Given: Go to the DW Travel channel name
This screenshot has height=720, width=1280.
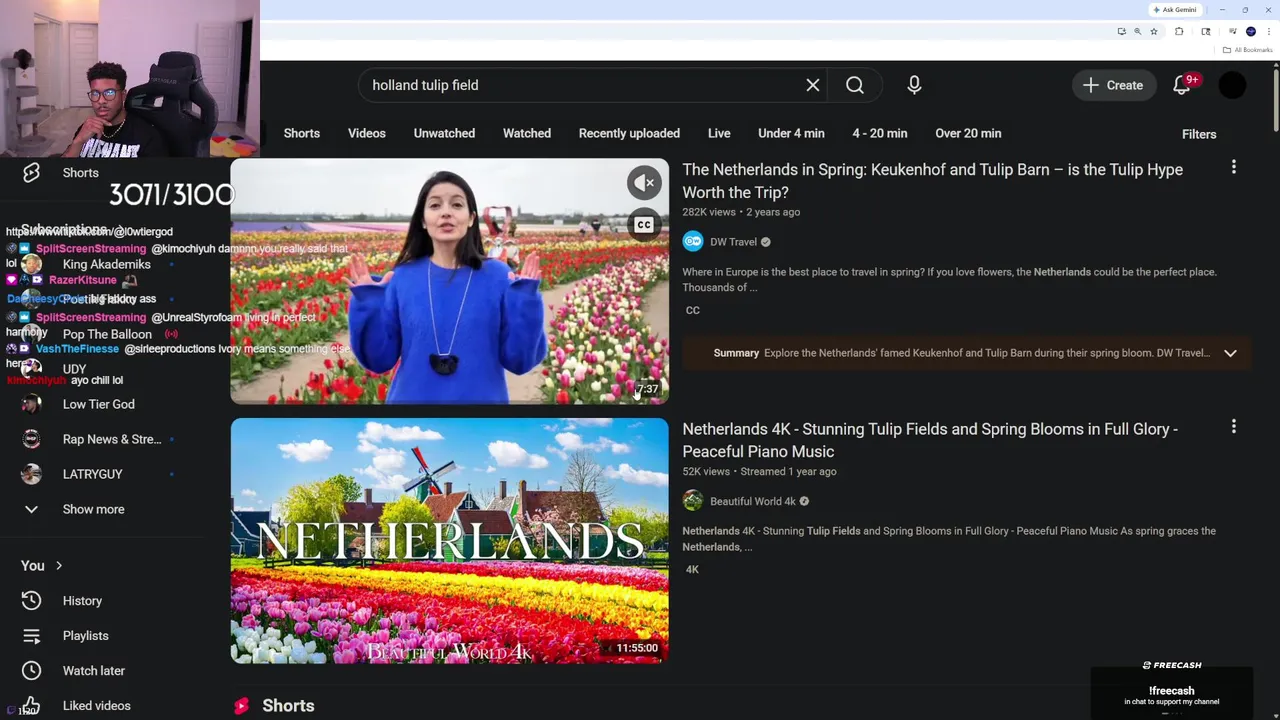Looking at the screenshot, I should (x=733, y=242).
